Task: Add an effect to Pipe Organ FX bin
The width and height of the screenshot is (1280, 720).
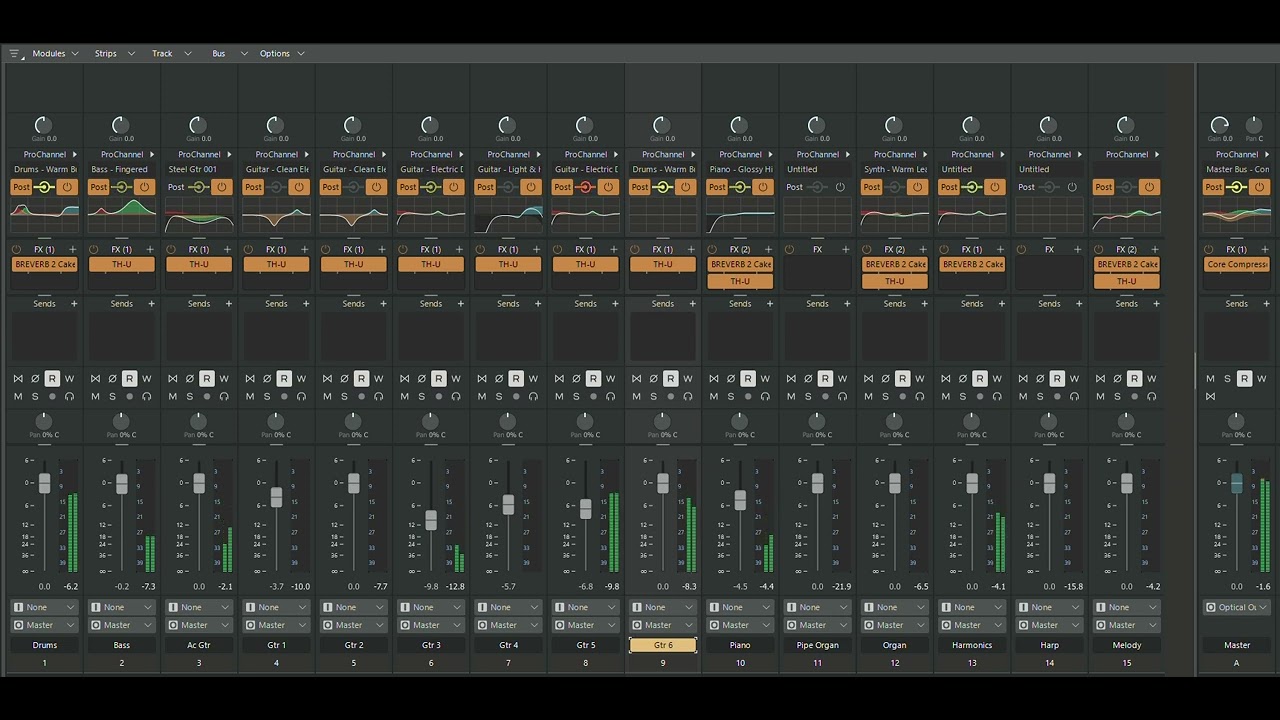Action: tap(846, 250)
